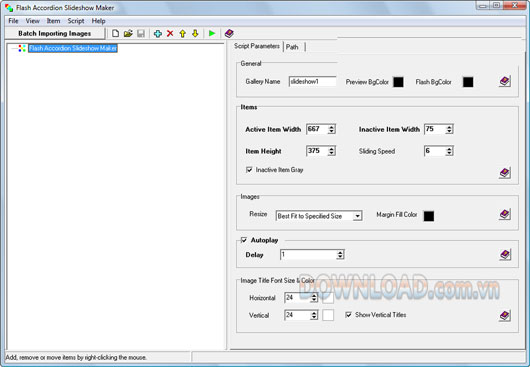Adjust the Horizontal font size spinner
The height and width of the screenshot is (367, 530).
(x=314, y=297)
